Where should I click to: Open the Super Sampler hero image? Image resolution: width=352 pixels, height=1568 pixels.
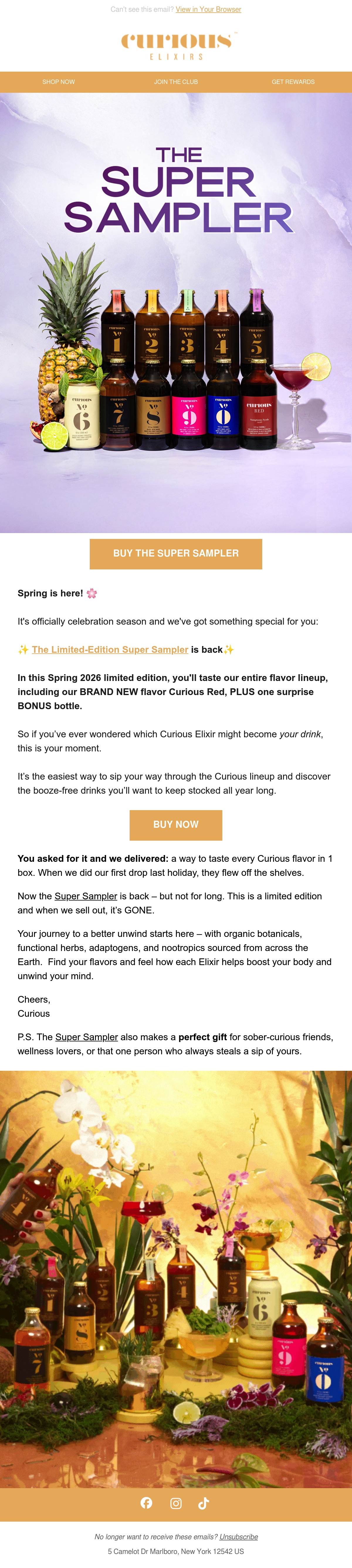[x=176, y=312]
